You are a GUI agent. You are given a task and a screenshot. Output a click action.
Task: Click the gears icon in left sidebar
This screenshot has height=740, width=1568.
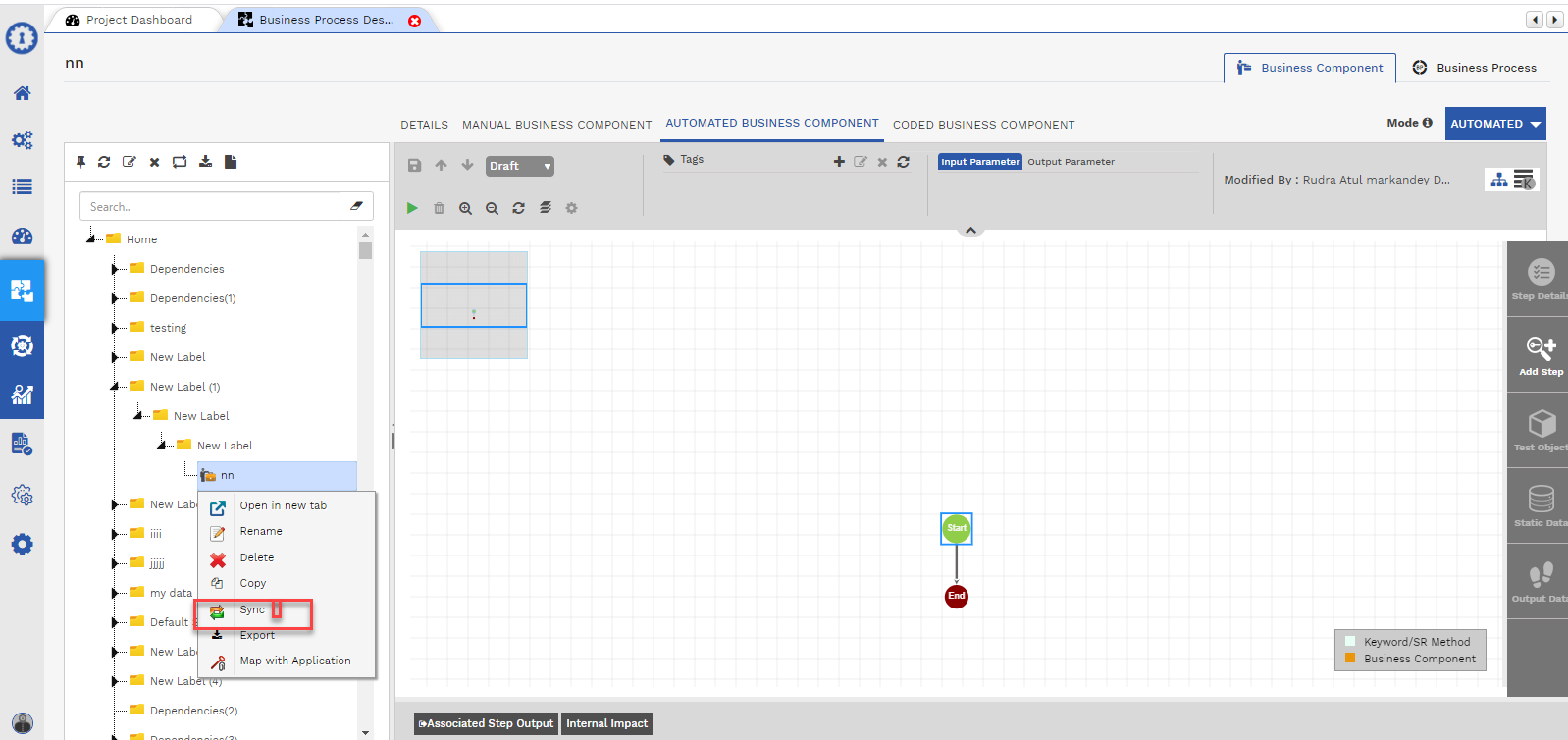point(22,139)
